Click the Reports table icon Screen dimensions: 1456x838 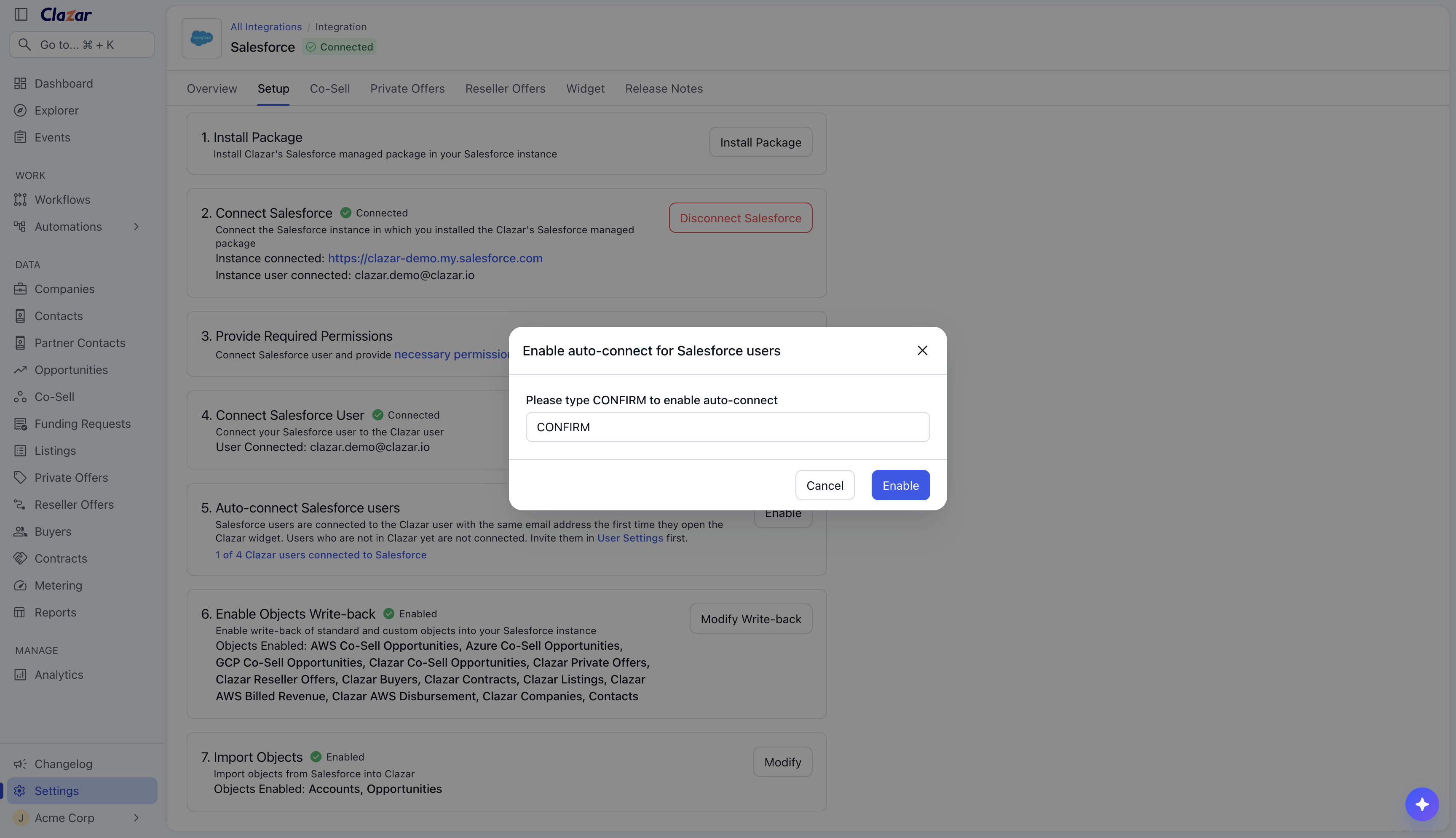[20, 612]
